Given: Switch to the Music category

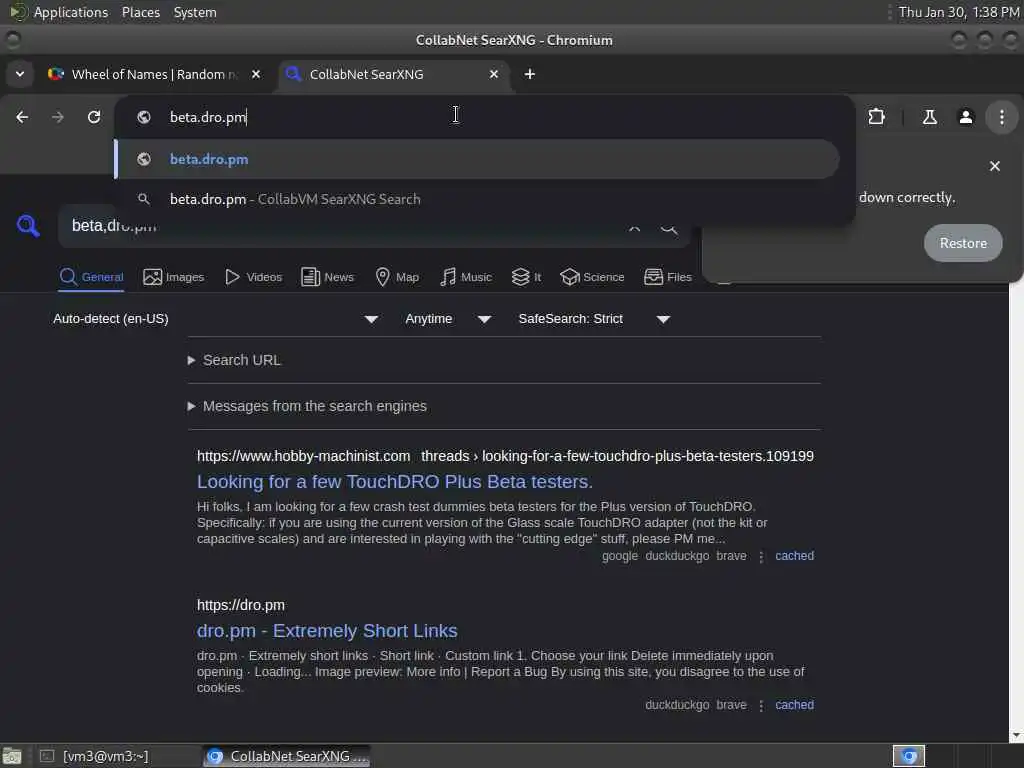Looking at the screenshot, I should (x=466, y=277).
